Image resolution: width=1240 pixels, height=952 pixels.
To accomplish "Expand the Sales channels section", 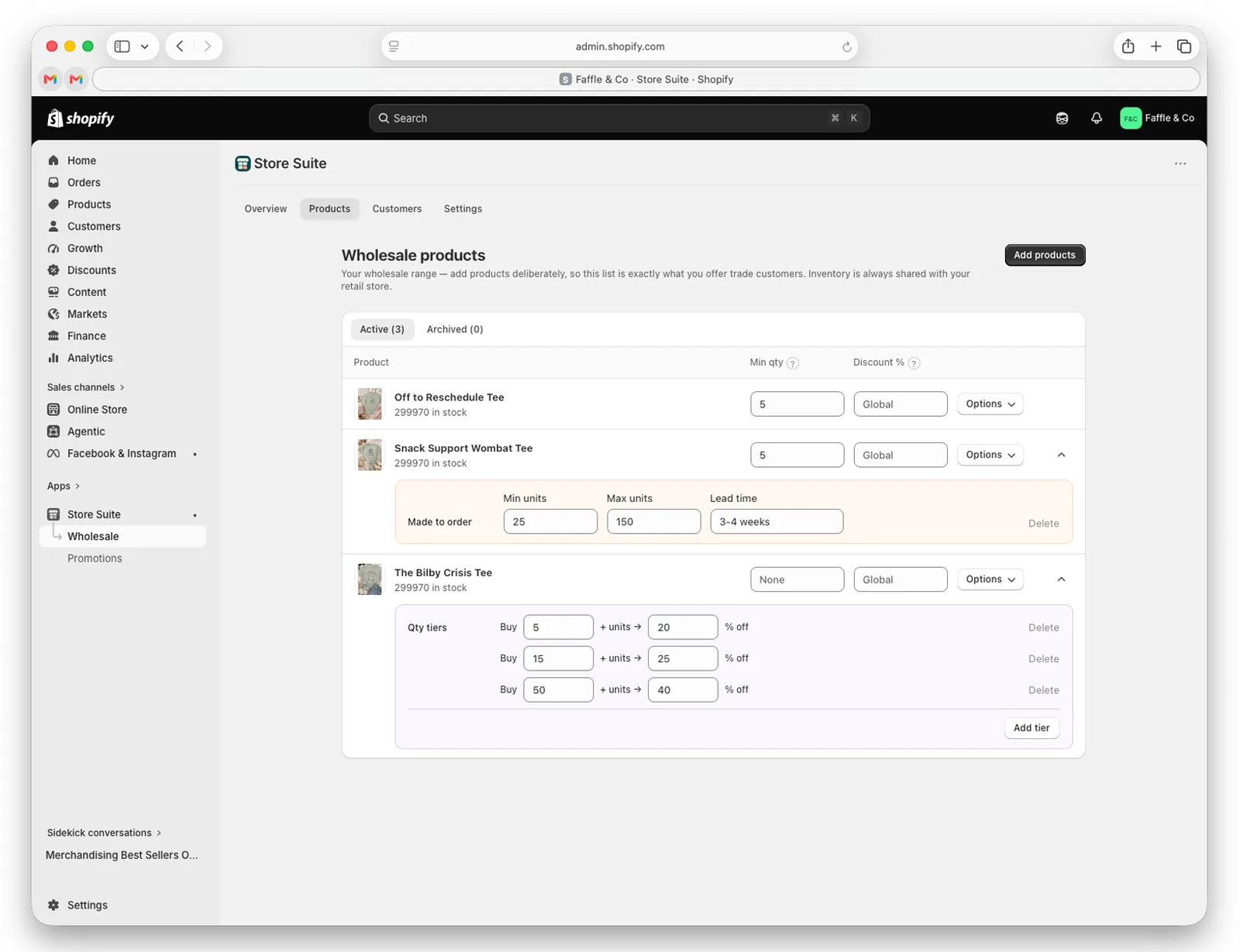I will click(x=85, y=387).
